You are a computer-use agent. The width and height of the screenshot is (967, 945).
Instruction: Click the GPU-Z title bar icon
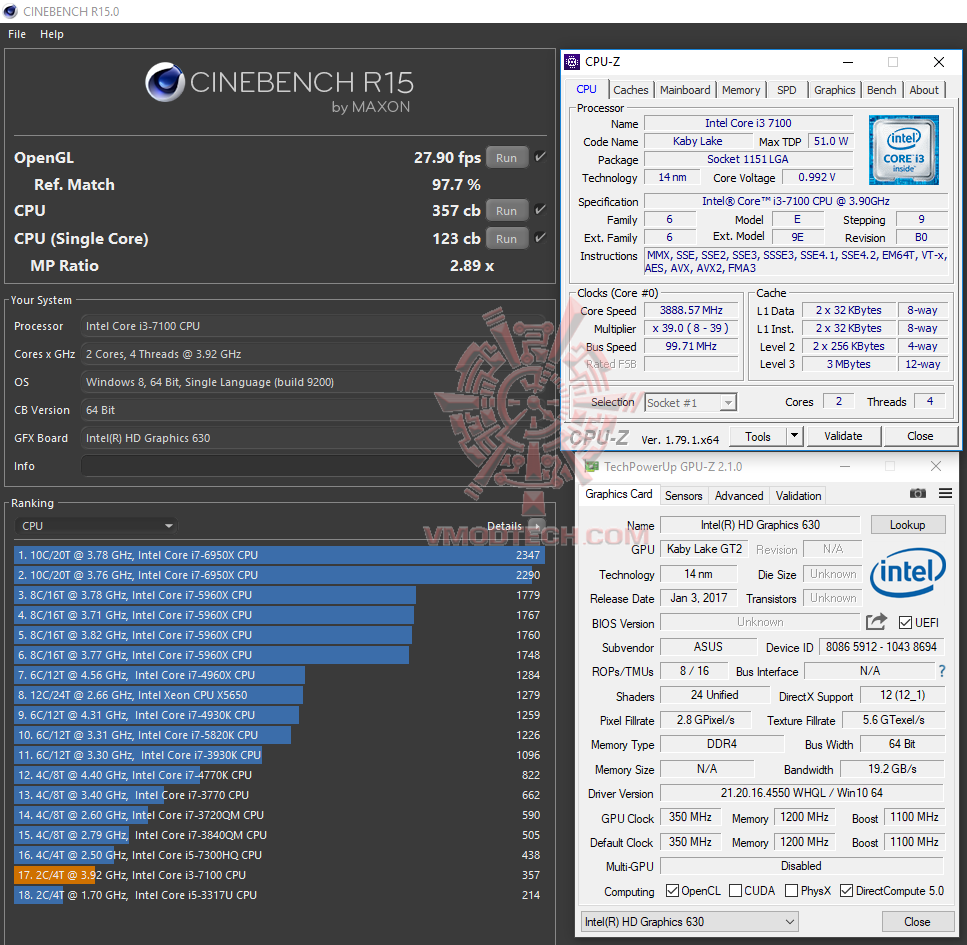pyautogui.click(x=591, y=466)
